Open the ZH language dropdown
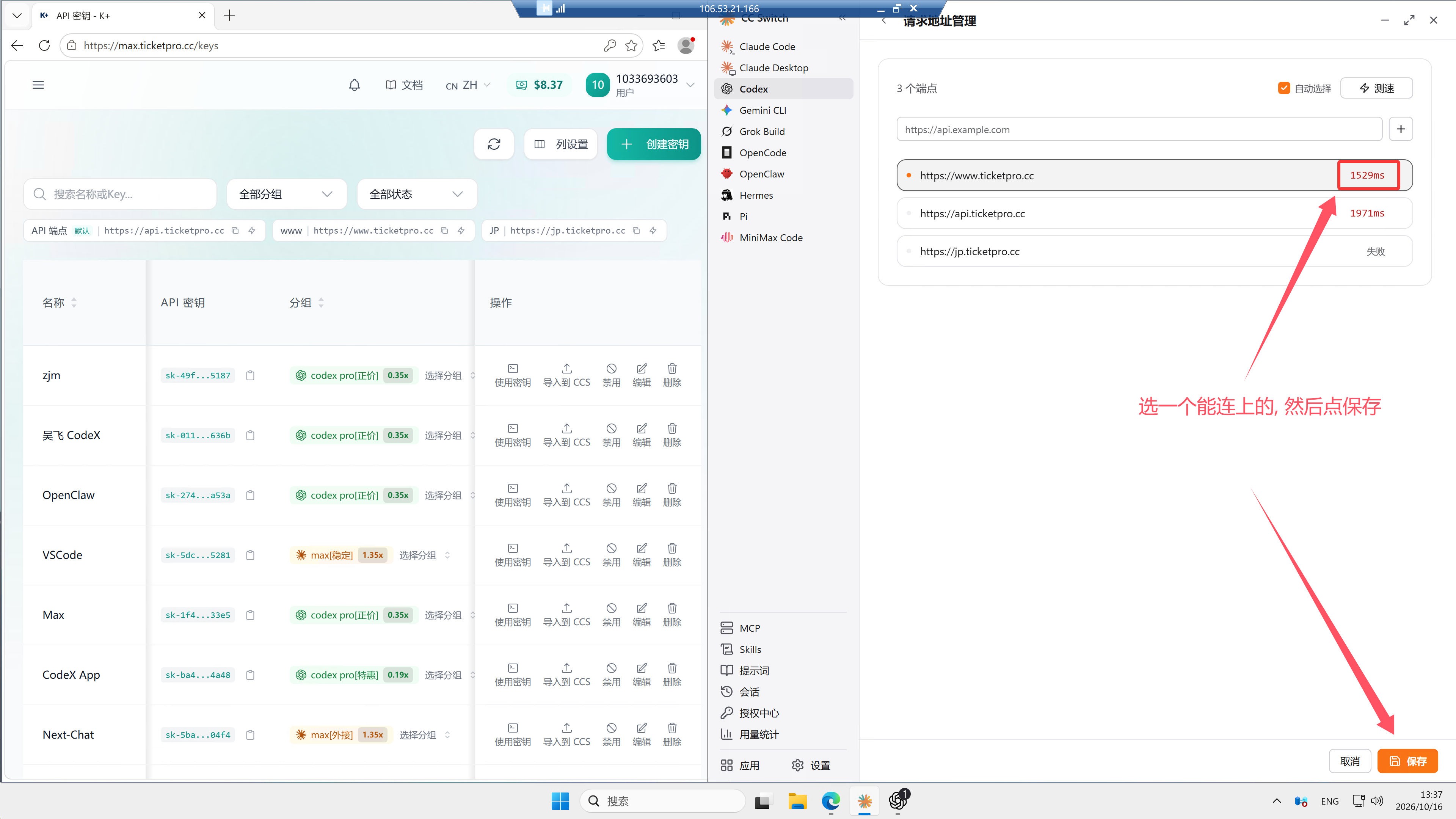Viewport: 1456px width, 819px height. click(468, 85)
